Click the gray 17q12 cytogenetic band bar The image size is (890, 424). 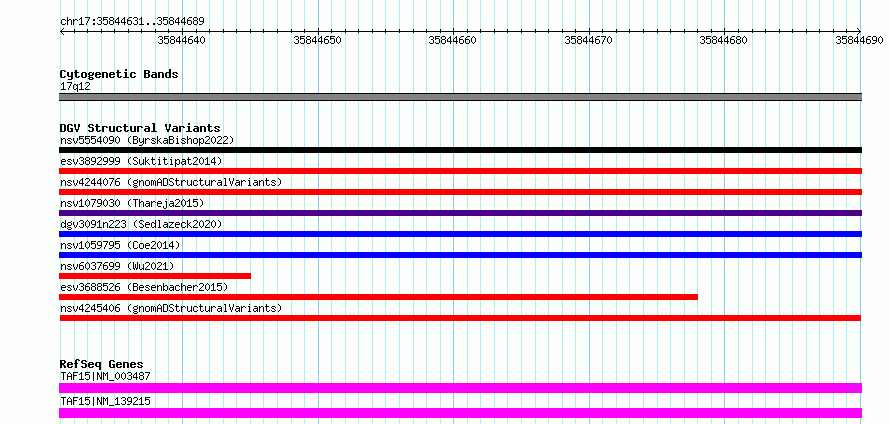pos(460,97)
